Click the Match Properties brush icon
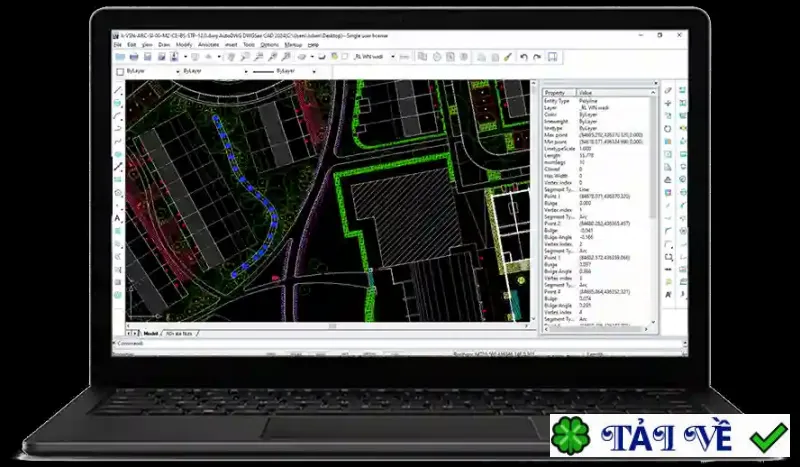 click(508, 57)
